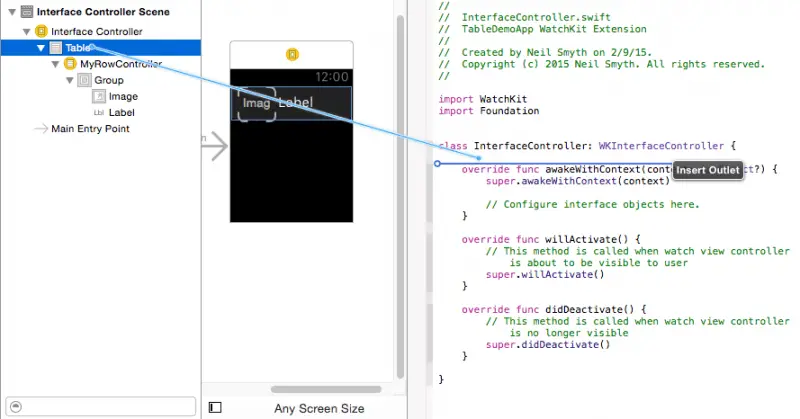The width and height of the screenshot is (800, 419).
Task: Click the Label element on watch canvas
Action: coord(296,103)
